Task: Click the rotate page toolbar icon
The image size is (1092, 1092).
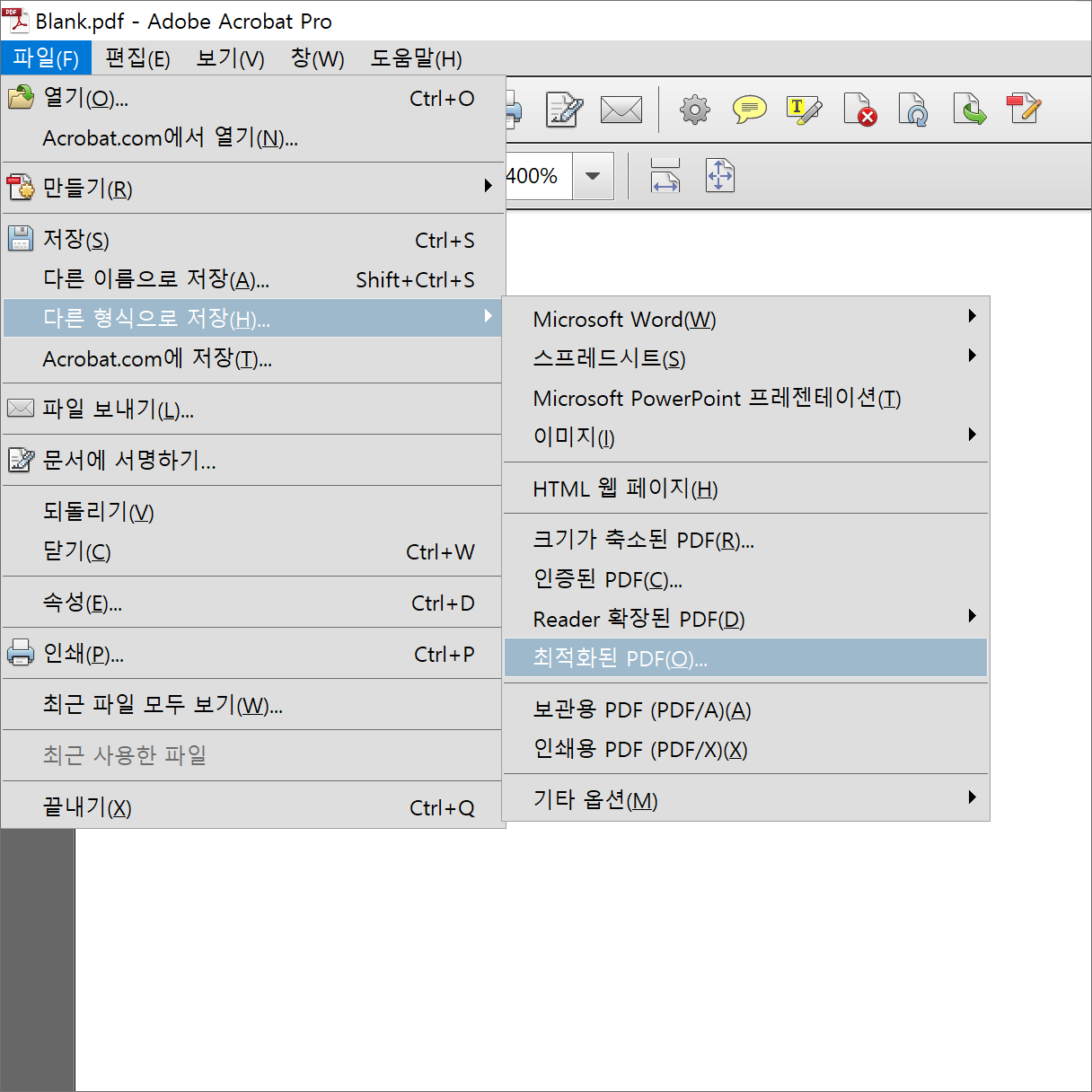Action: [x=914, y=110]
